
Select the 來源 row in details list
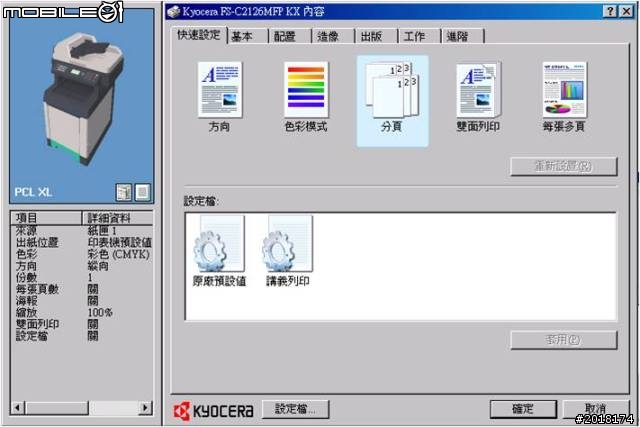[82, 231]
